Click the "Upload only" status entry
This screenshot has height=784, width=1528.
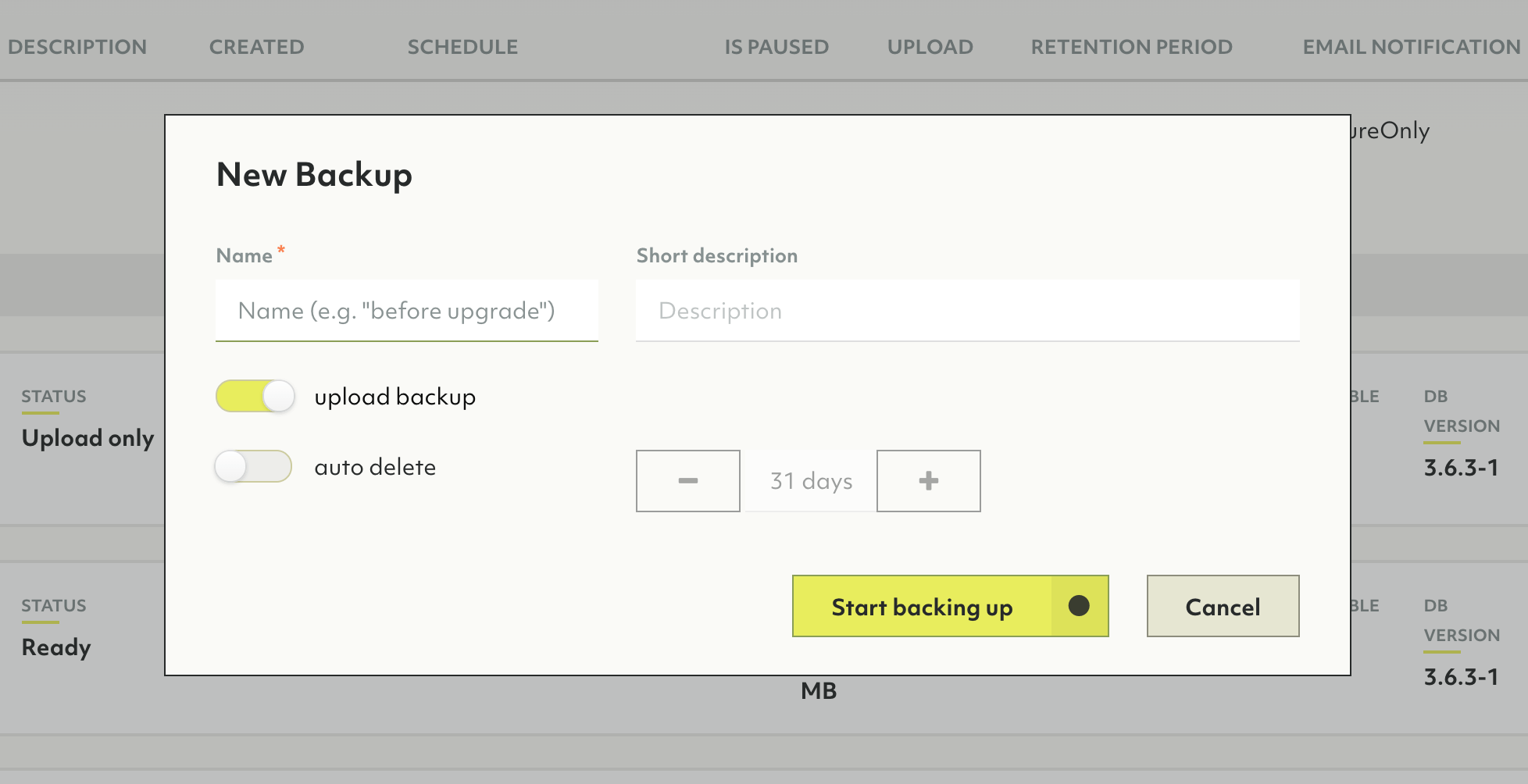coord(87,438)
